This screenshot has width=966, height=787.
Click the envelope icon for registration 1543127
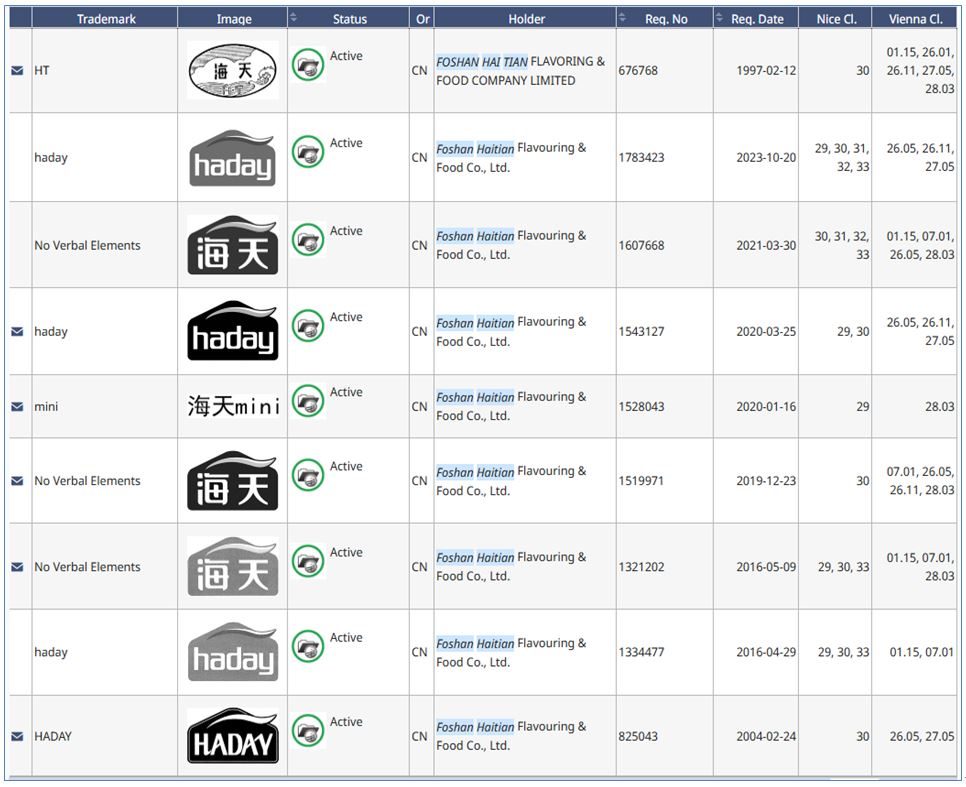[17, 332]
